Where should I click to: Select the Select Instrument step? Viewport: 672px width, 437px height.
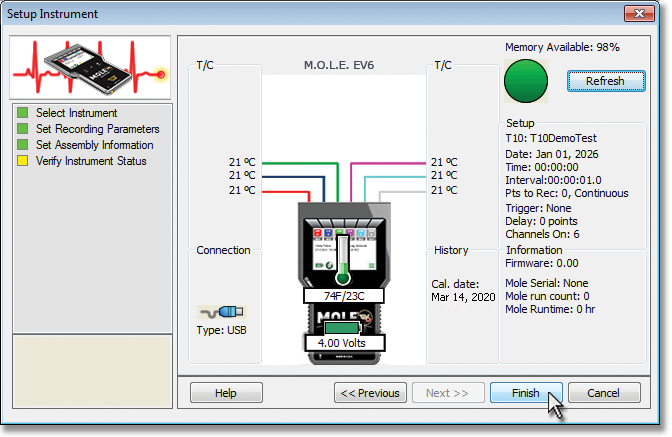pos(76,113)
